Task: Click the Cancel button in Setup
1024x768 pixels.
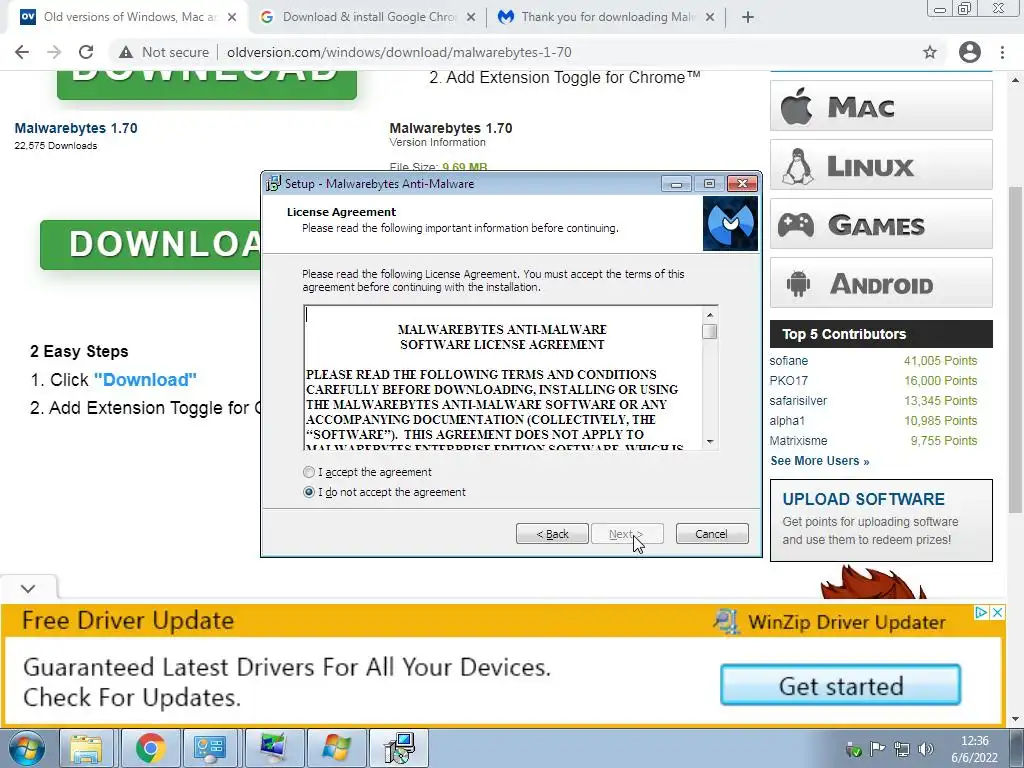Action: click(x=712, y=534)
